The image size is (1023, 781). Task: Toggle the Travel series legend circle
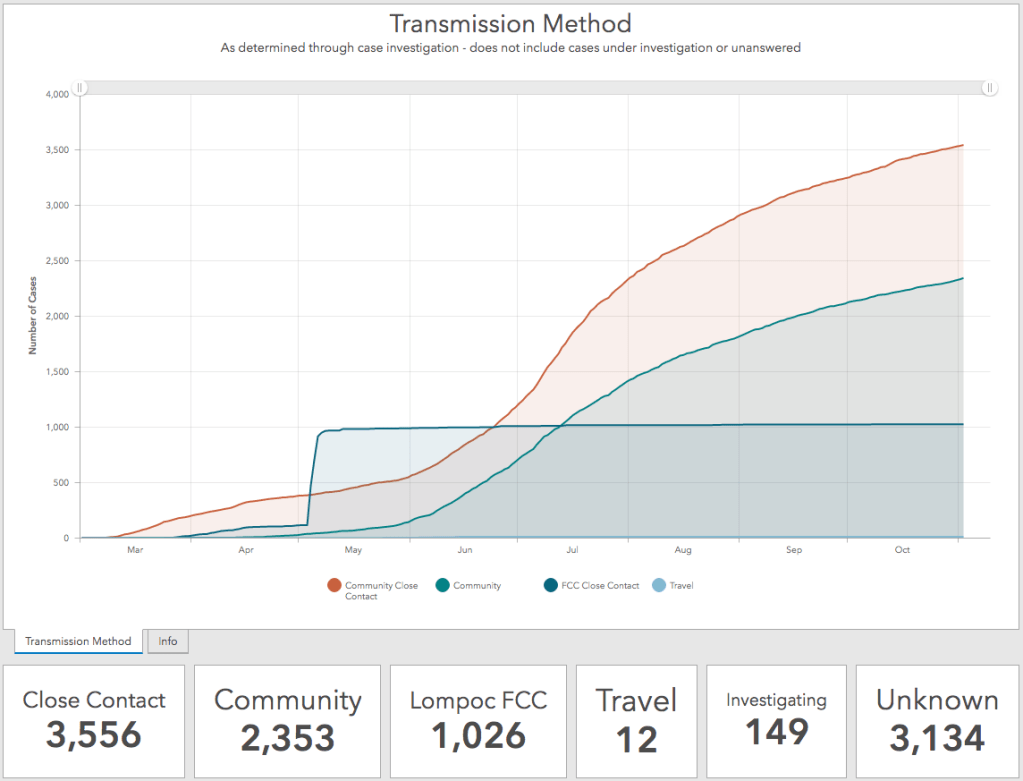point(659,585)
